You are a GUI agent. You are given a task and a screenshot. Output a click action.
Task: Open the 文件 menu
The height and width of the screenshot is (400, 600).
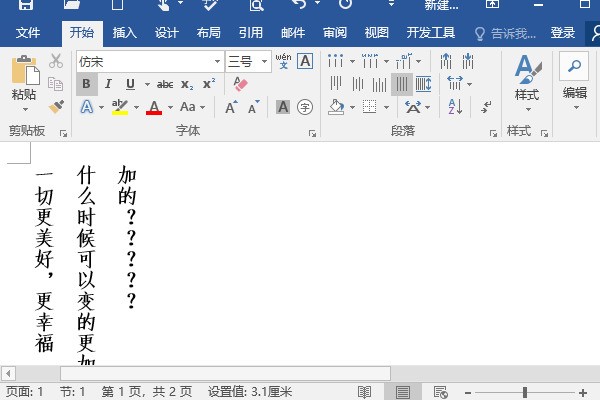[28, 33]
